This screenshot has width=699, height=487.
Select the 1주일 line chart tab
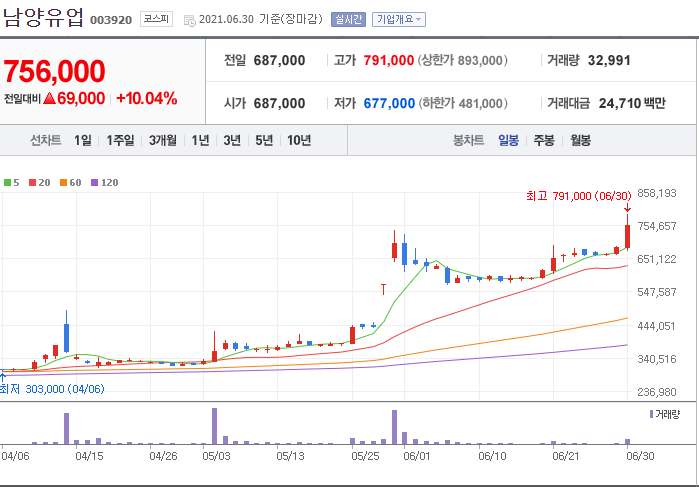click(x=120, y=140)
